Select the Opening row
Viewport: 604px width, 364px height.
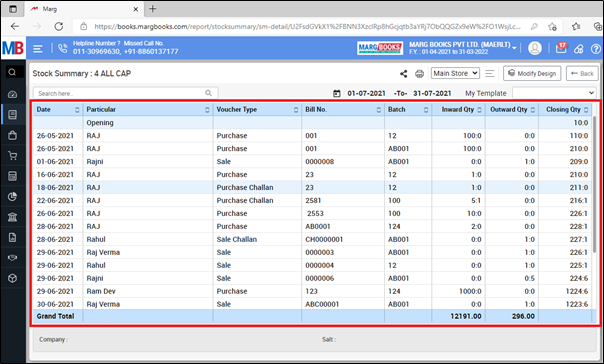[312, 122]
